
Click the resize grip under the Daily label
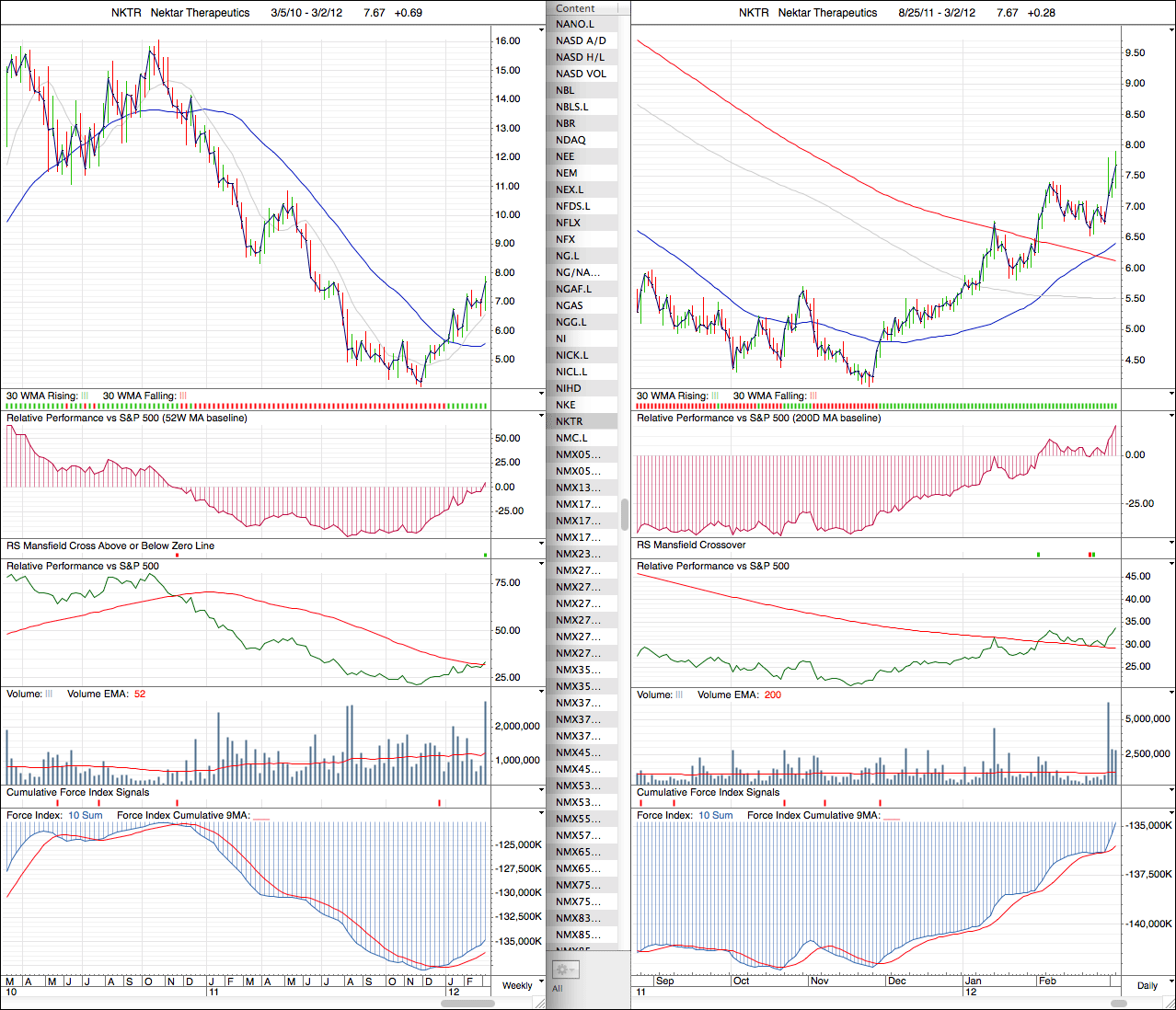click(x=1170, y=1003)
